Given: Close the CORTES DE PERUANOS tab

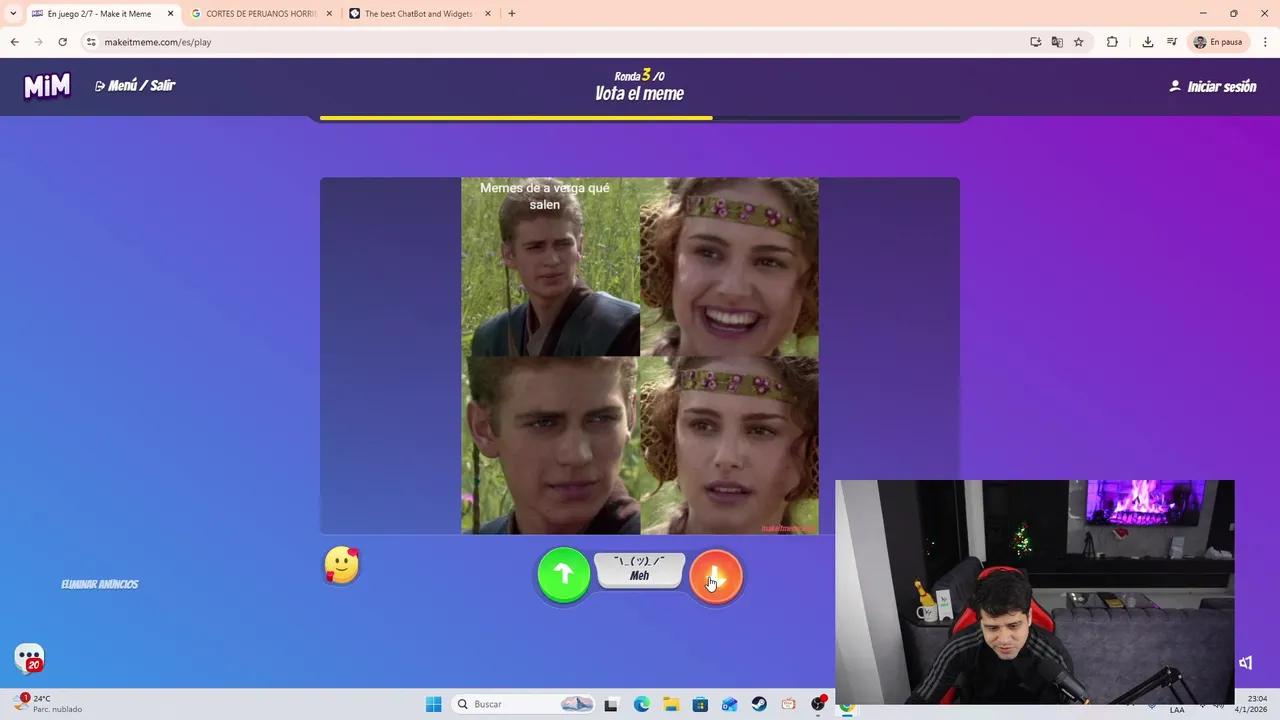Looking at the screenshot, I should (x=329, y=14).
